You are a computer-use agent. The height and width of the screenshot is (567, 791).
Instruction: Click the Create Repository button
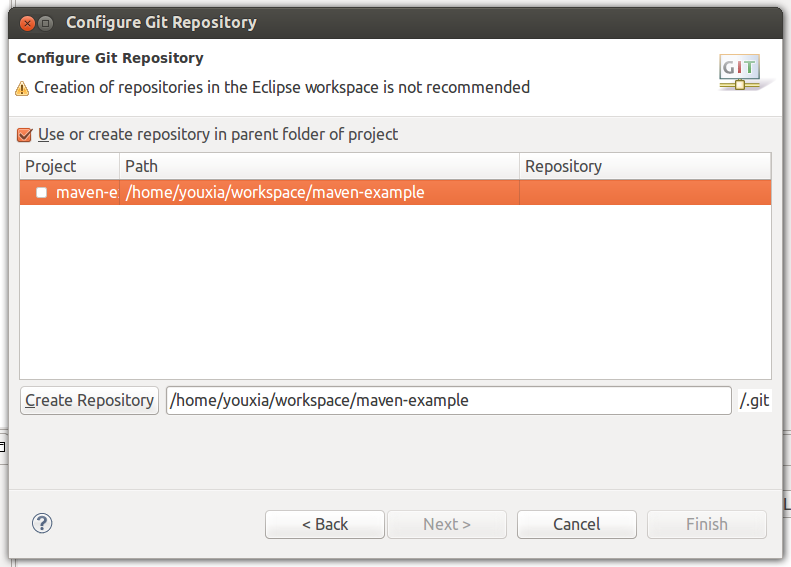click(89, 401)
